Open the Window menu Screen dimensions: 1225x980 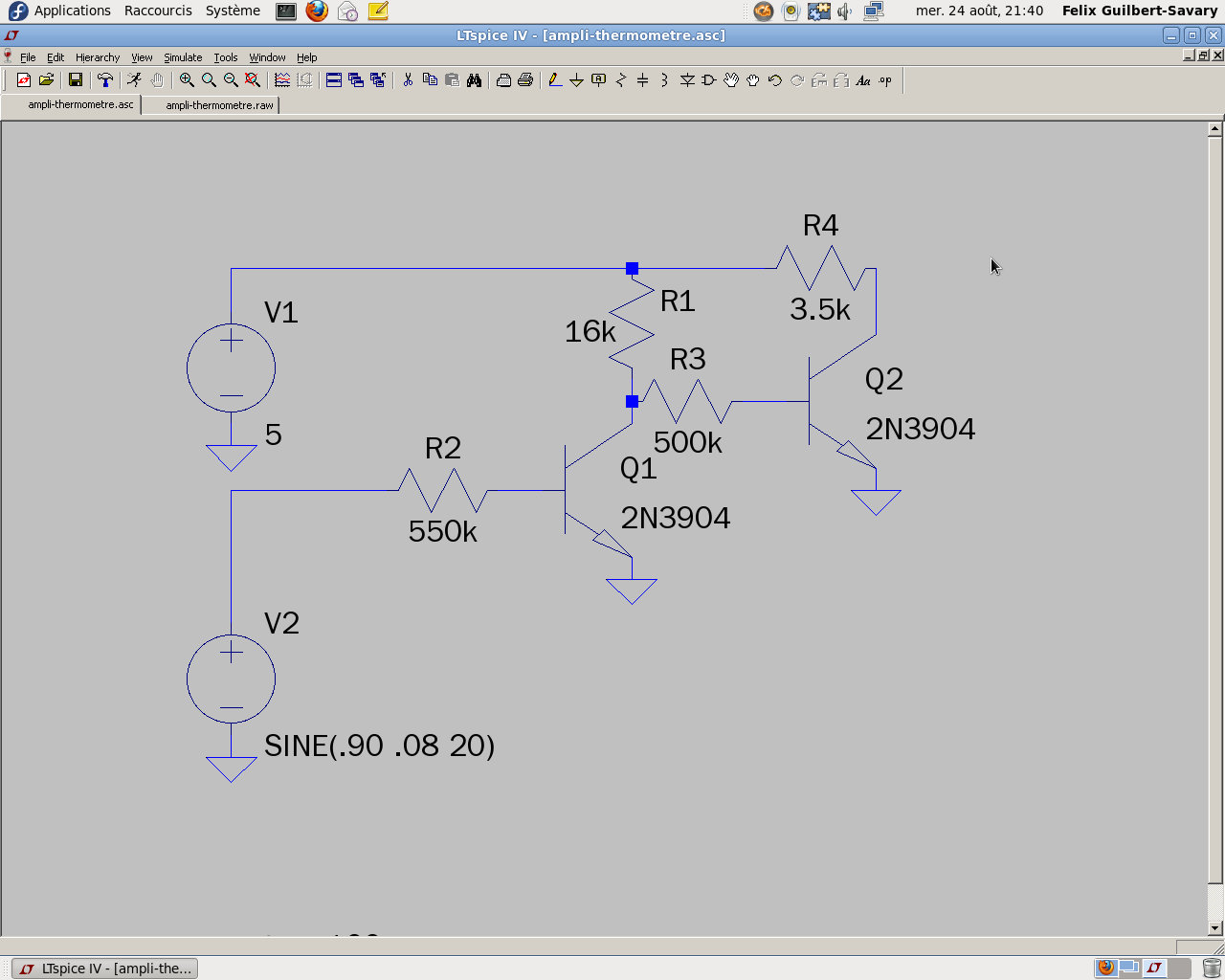[x=267, y=57]
